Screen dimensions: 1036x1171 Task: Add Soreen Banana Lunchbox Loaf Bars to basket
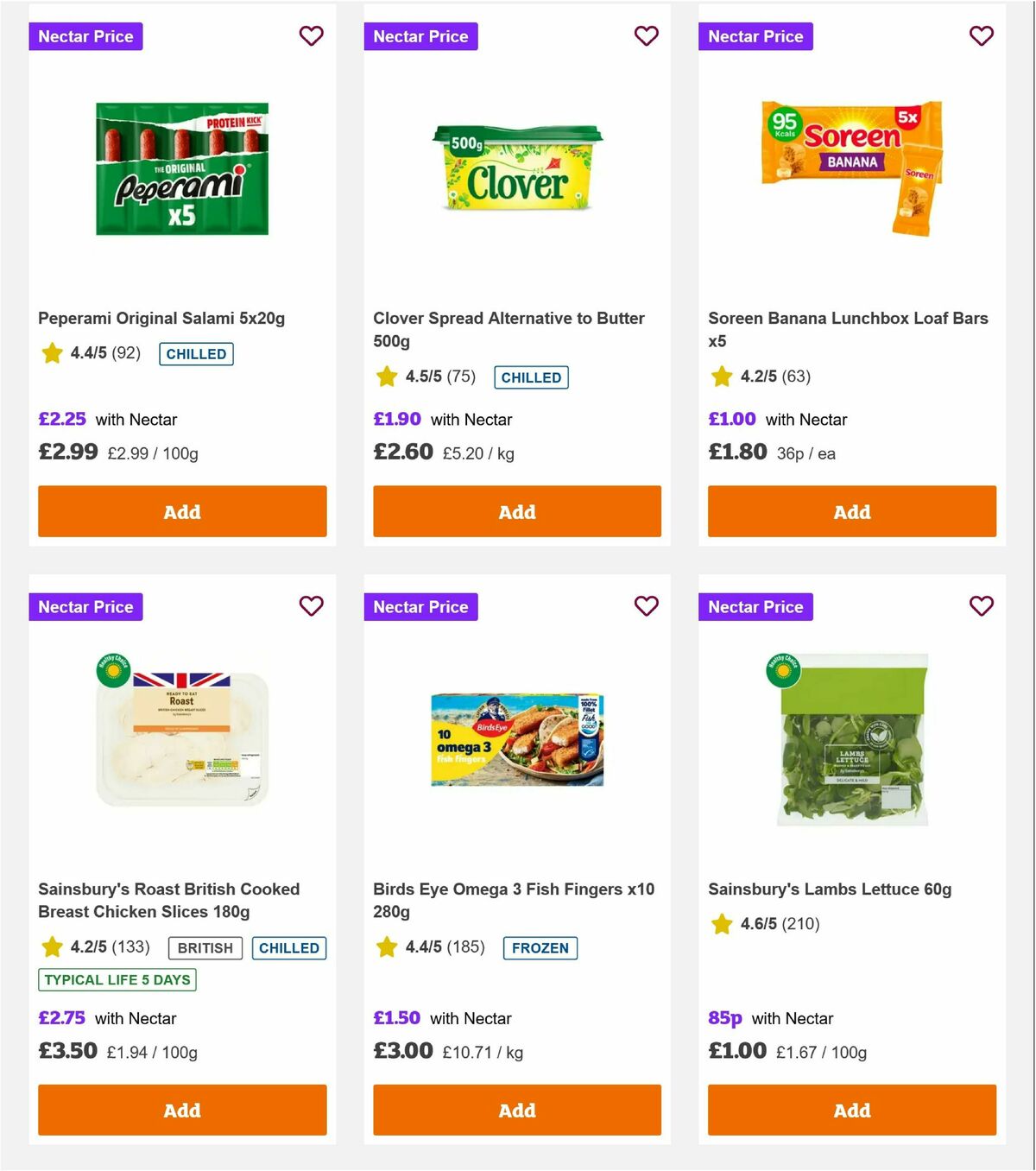(x=851, y=511)
